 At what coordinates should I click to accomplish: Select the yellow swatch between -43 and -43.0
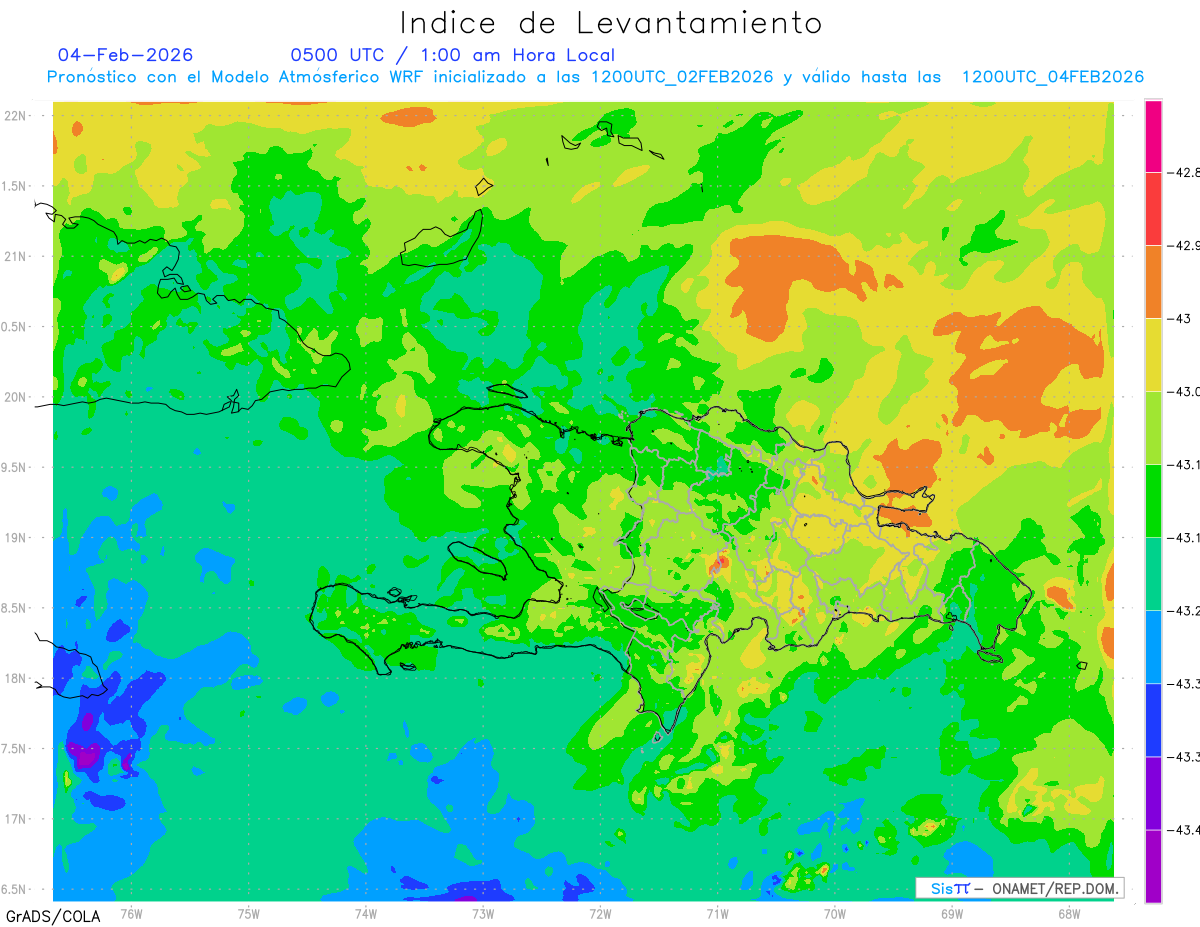(x=1153, y=354)
